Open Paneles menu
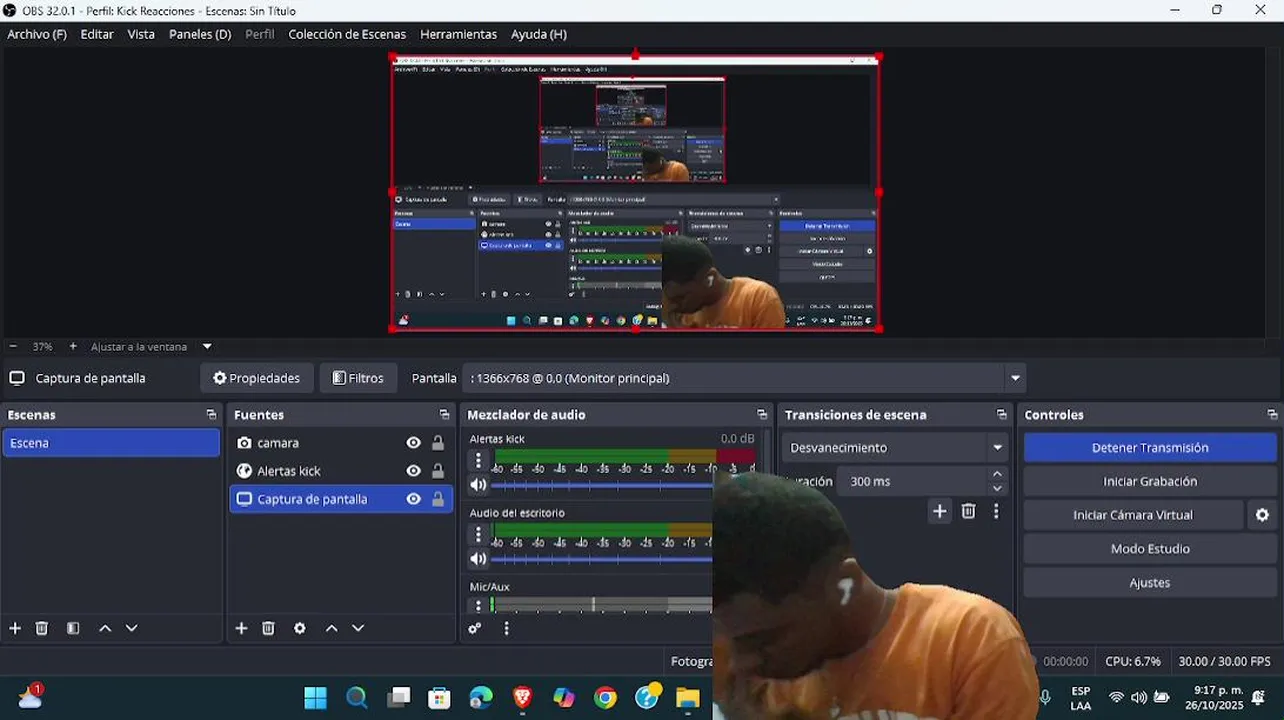 pos(200,34)
